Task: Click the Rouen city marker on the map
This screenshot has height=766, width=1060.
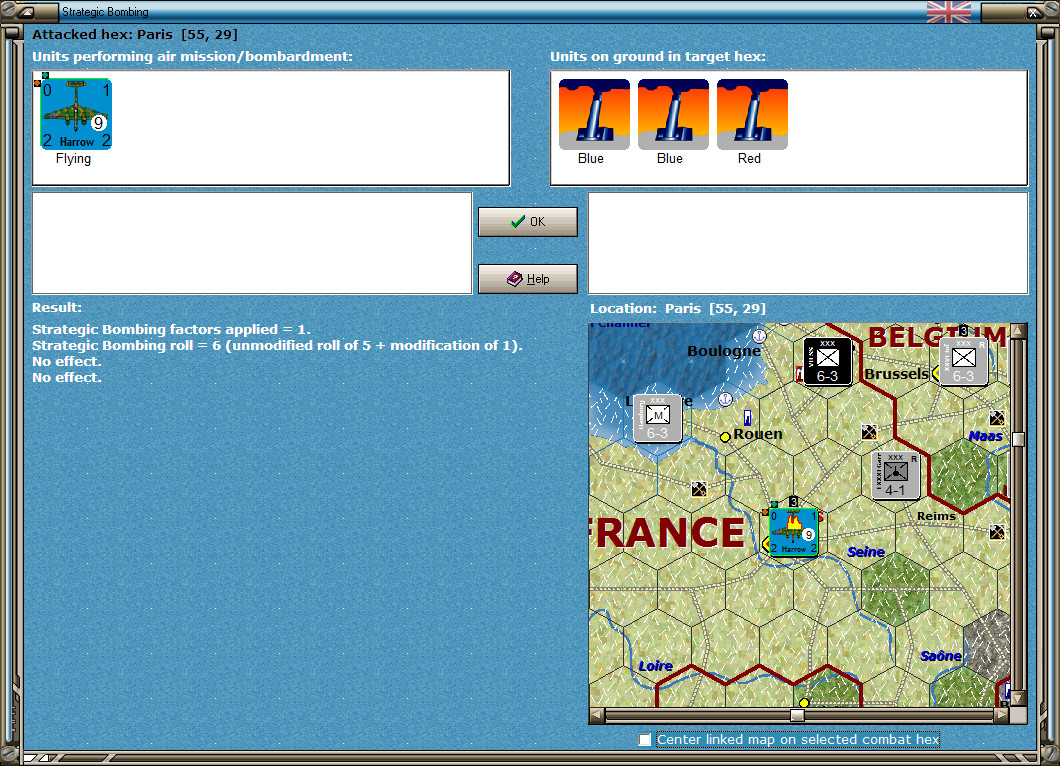Action: (725, 437)
